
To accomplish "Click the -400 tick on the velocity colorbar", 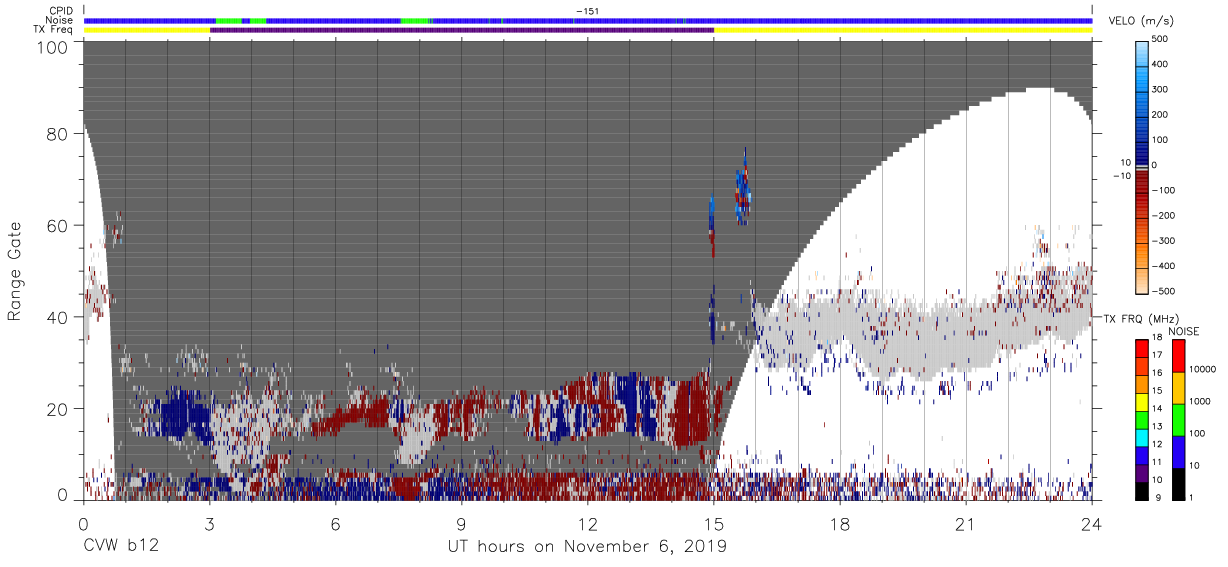I will tap(1165, 266).
